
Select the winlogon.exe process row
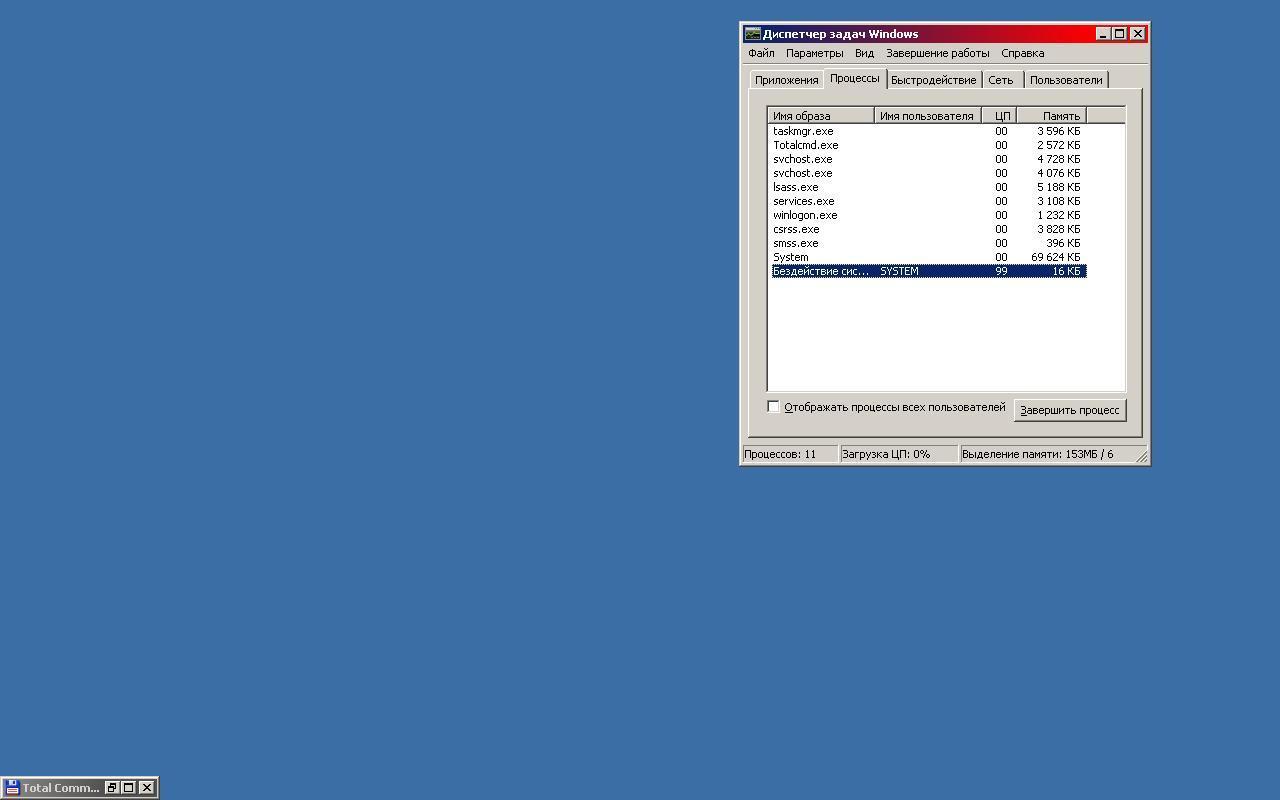pos(928,215)
